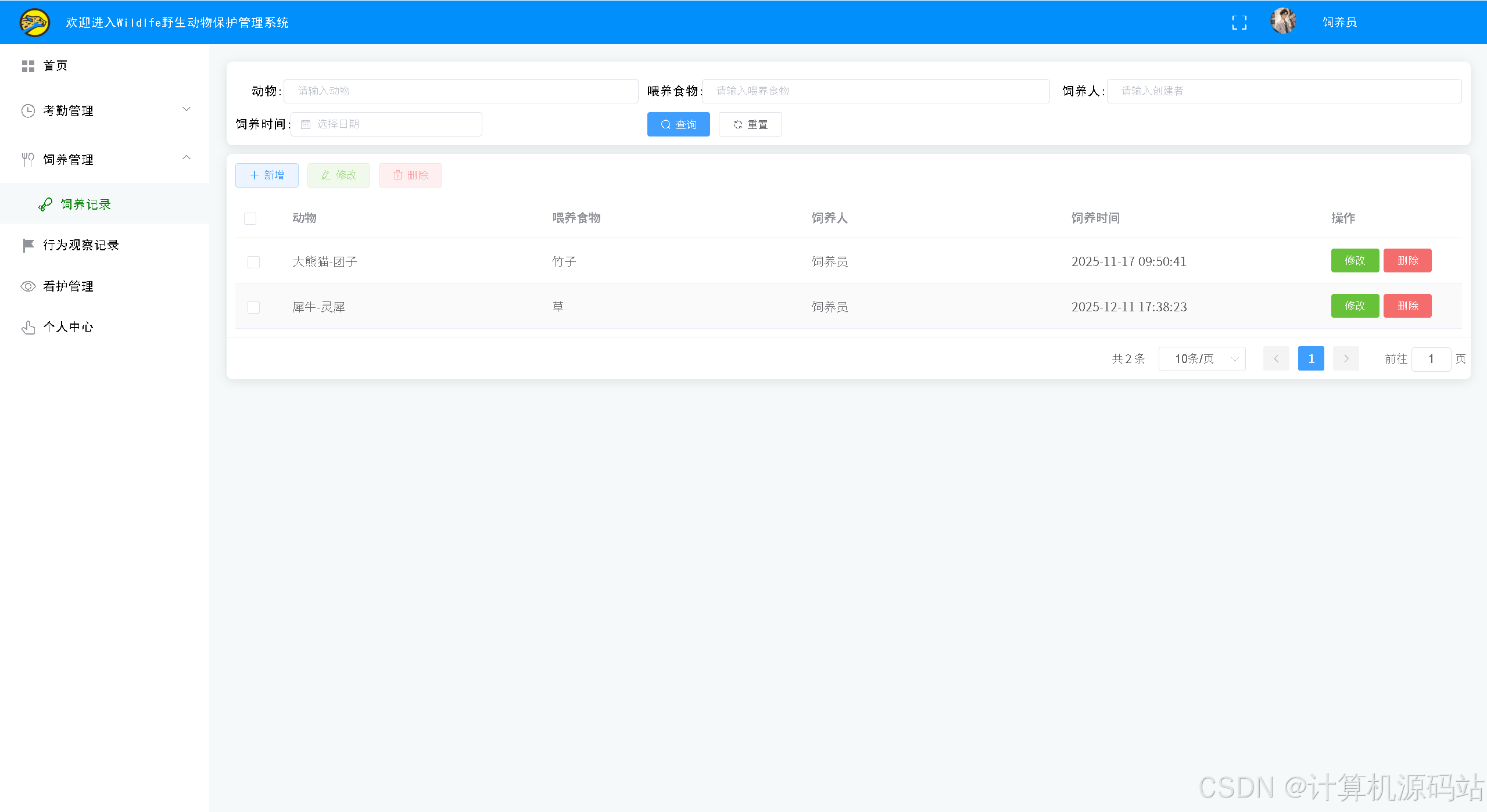Click the 饲养时间 column header
Screen dimensions: 1487x812
tap(1095, 218)
